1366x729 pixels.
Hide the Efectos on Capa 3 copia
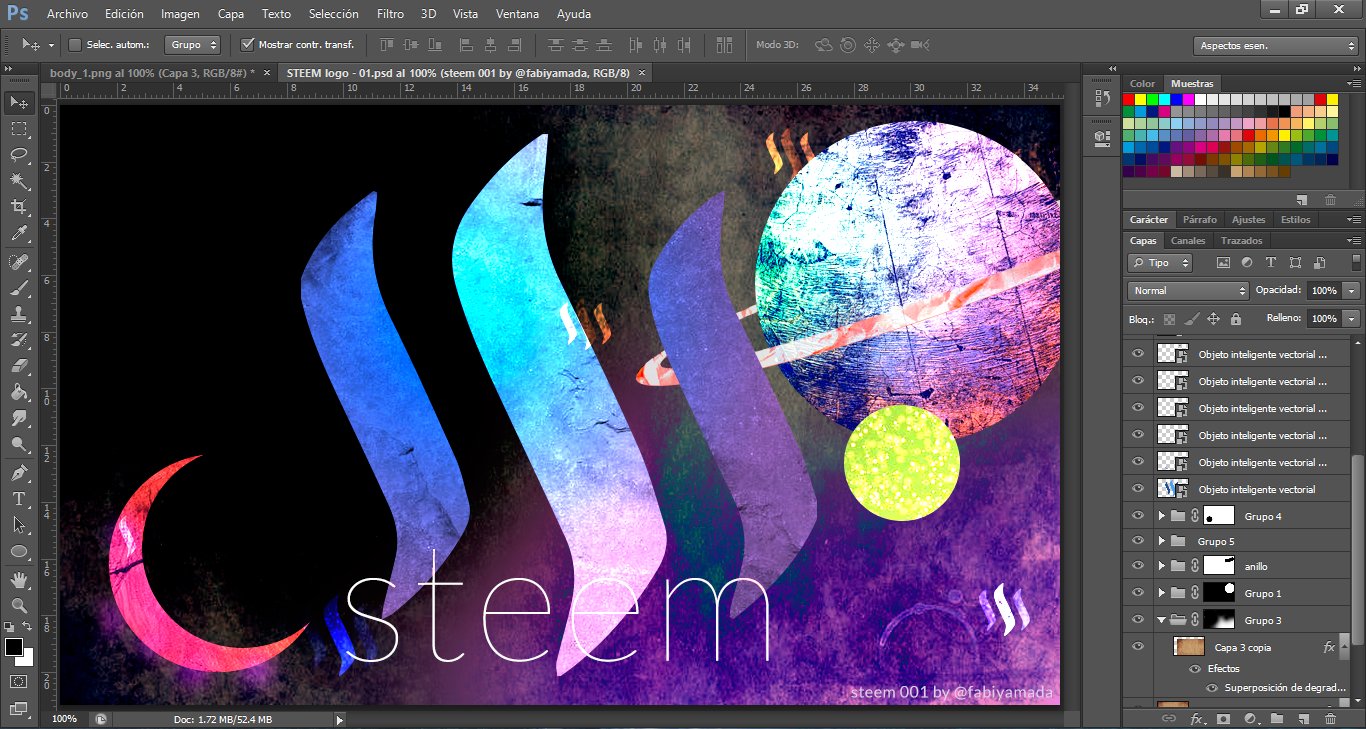click(x=1196, y=669)
